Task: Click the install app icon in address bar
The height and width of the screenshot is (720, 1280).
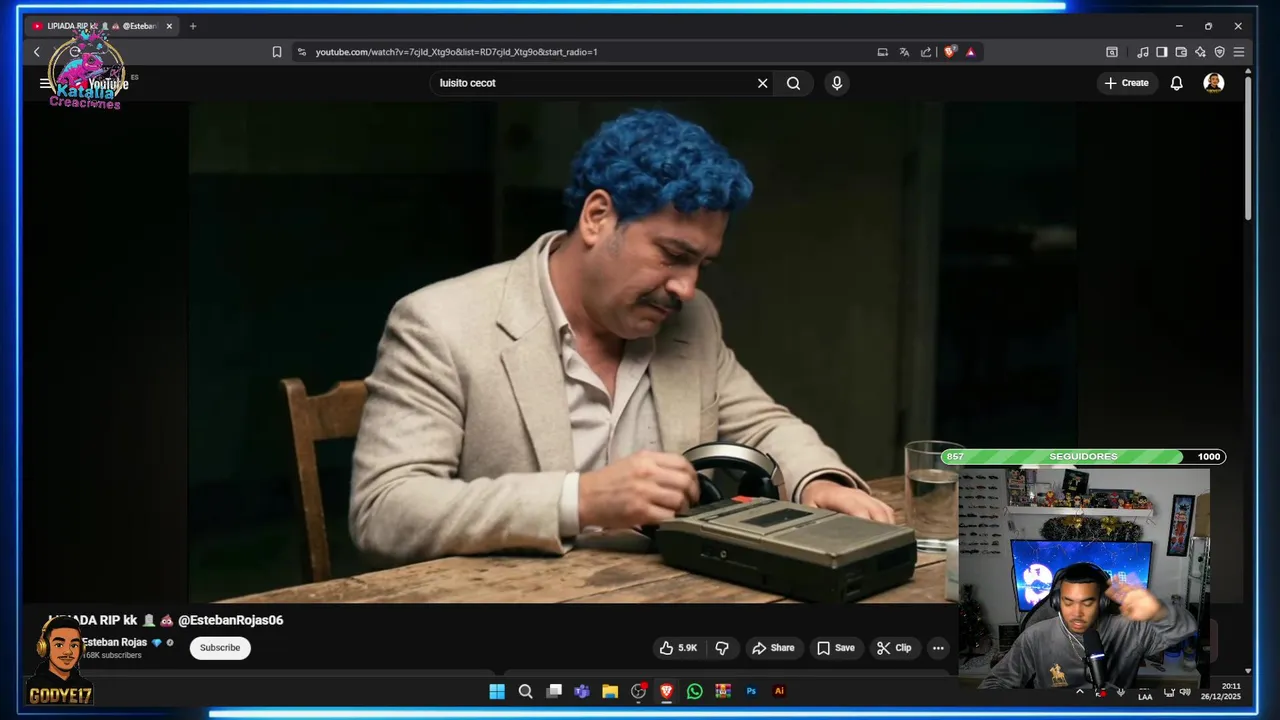Action: [x=882, y=52]
